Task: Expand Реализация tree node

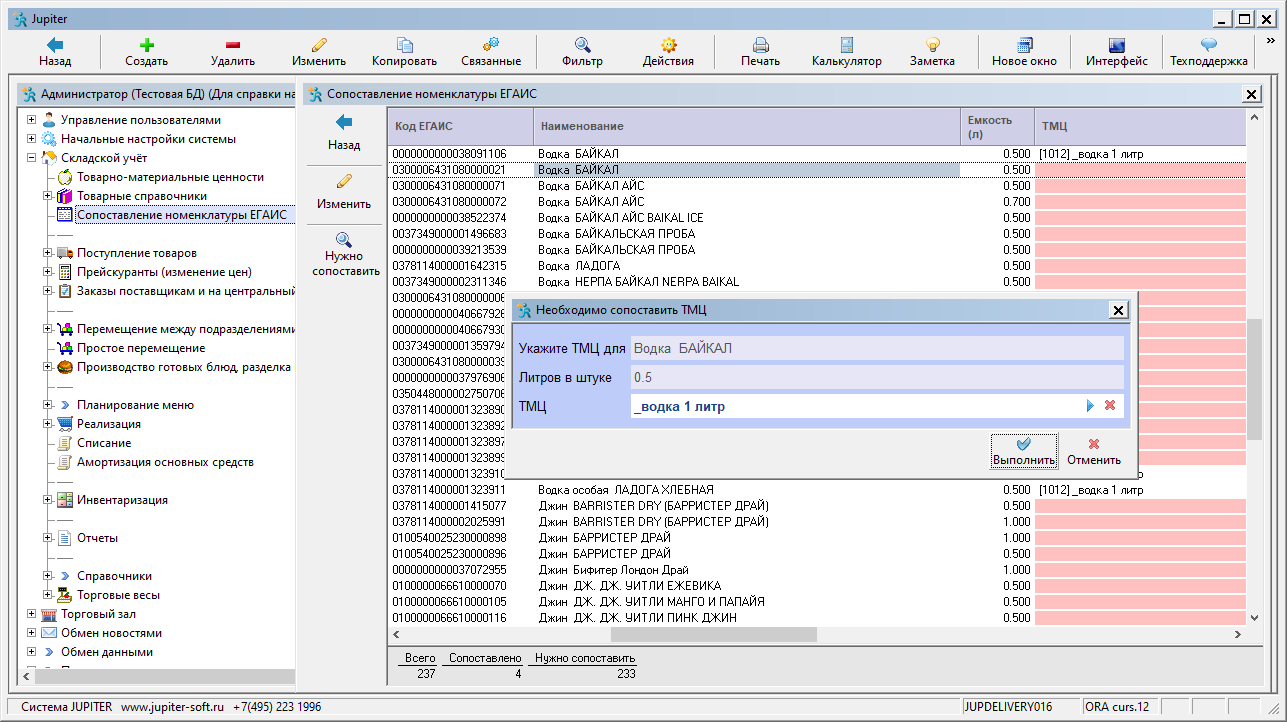Action: [48, 424]
